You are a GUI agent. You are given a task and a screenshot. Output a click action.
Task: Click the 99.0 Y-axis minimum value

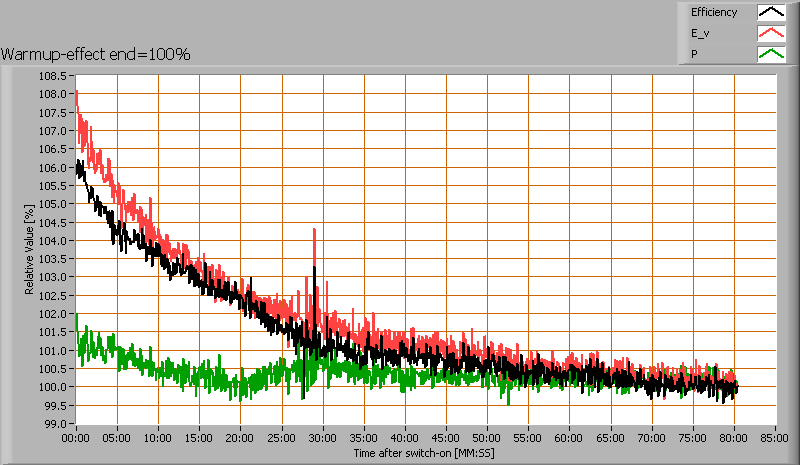[56, 424]
